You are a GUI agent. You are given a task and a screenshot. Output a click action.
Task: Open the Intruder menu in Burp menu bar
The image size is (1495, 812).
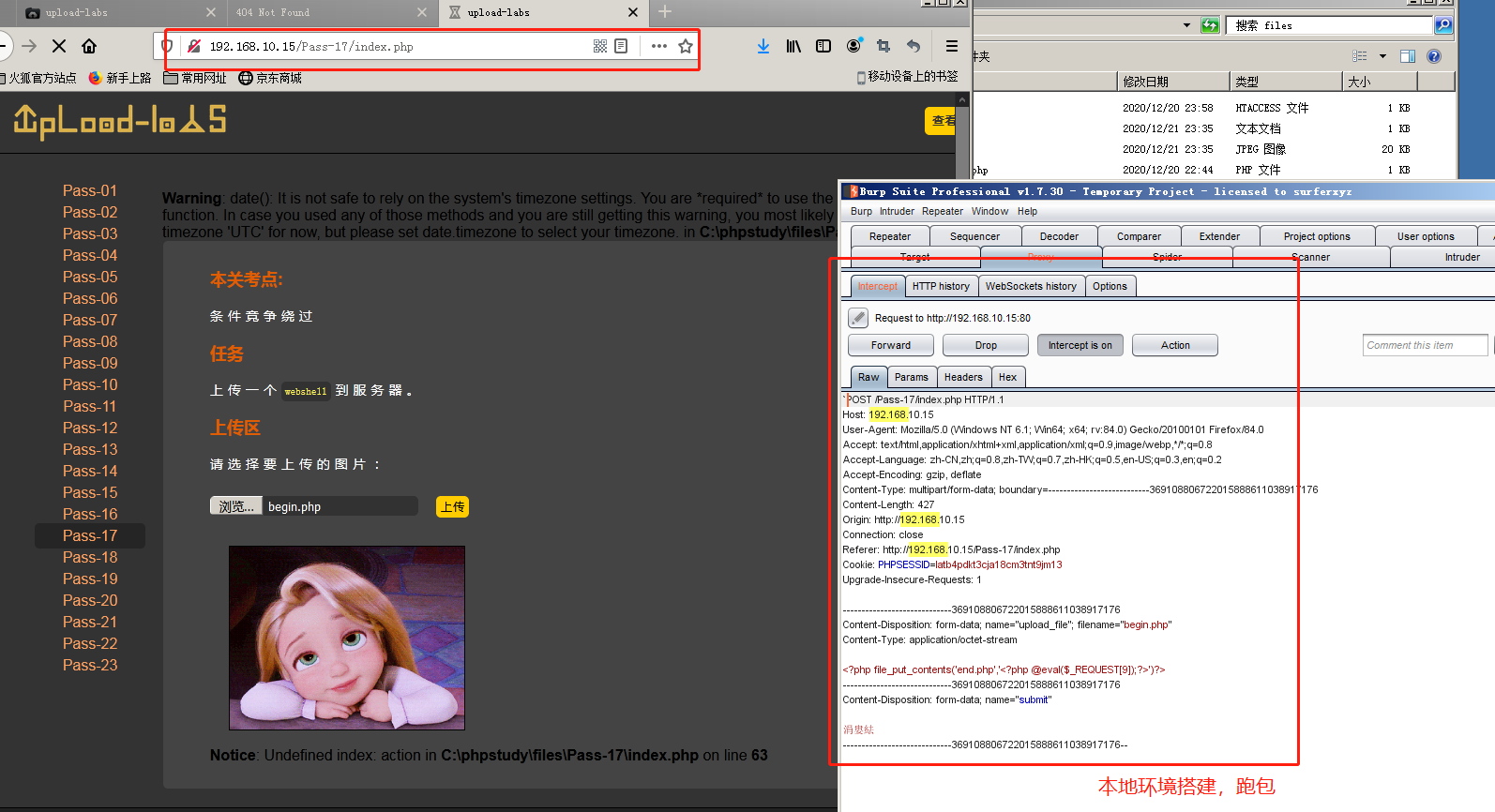(x=897, y=211)
